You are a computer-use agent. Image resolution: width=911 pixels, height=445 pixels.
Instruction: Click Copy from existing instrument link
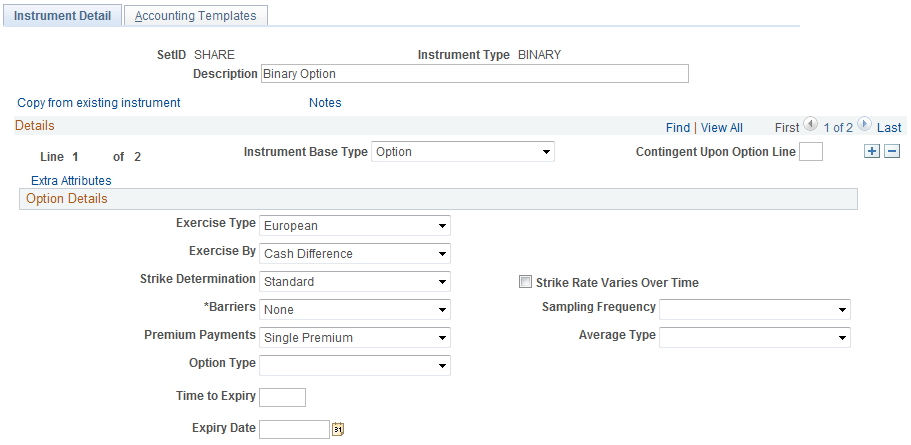click(x=99, y=102)
